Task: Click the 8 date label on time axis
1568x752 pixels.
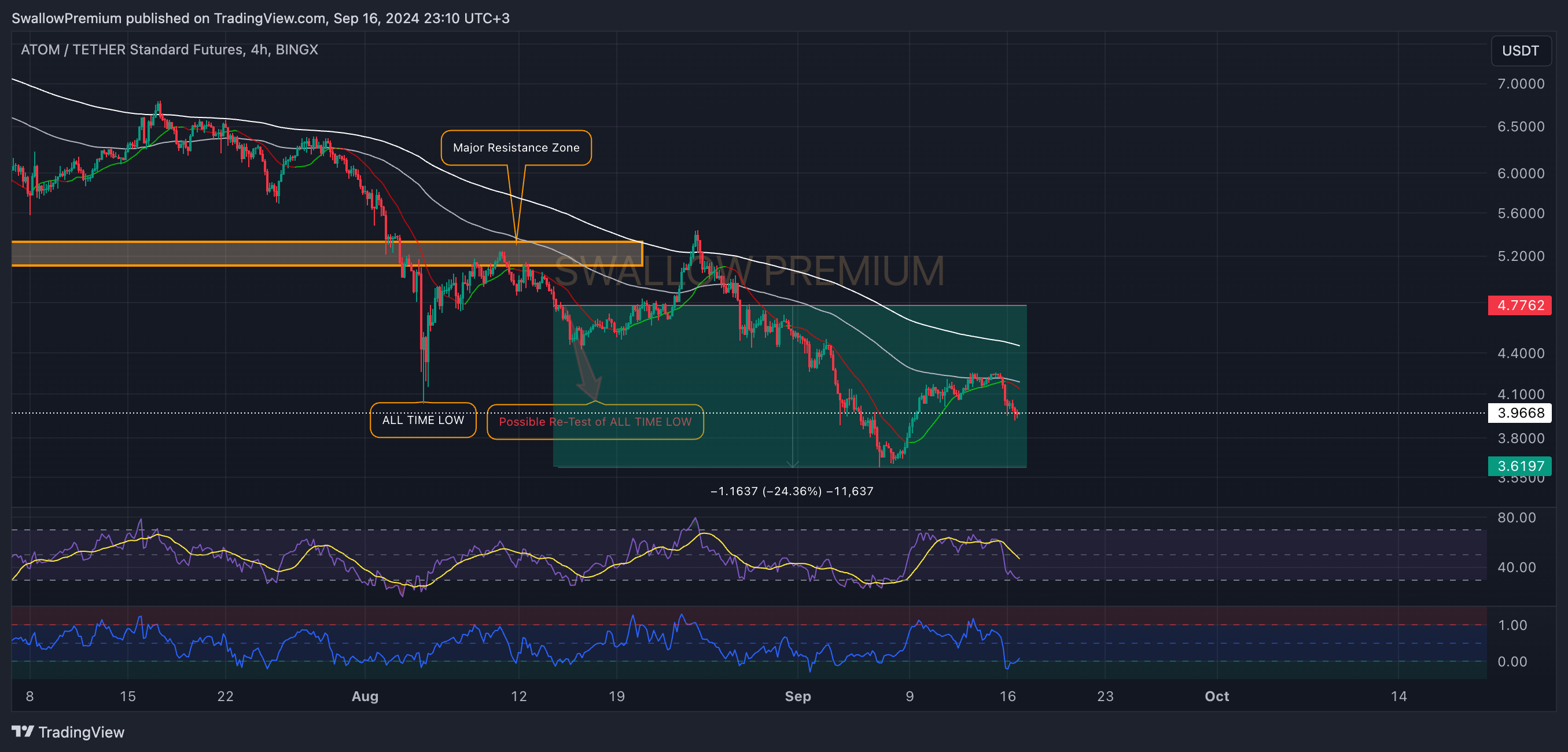Action: [30, 696]
